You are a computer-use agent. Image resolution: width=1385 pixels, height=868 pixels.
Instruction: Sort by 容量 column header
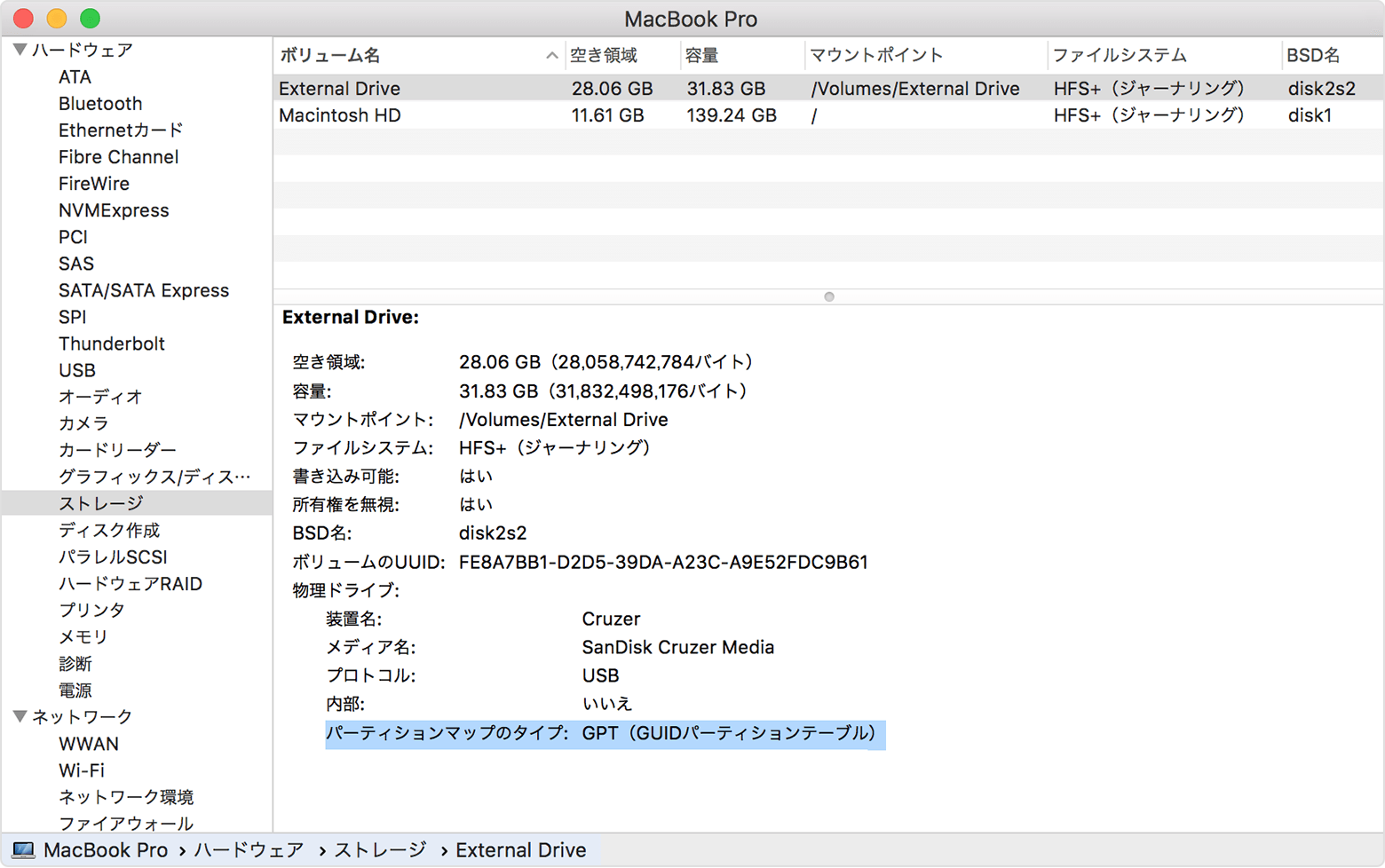(701, 55)
